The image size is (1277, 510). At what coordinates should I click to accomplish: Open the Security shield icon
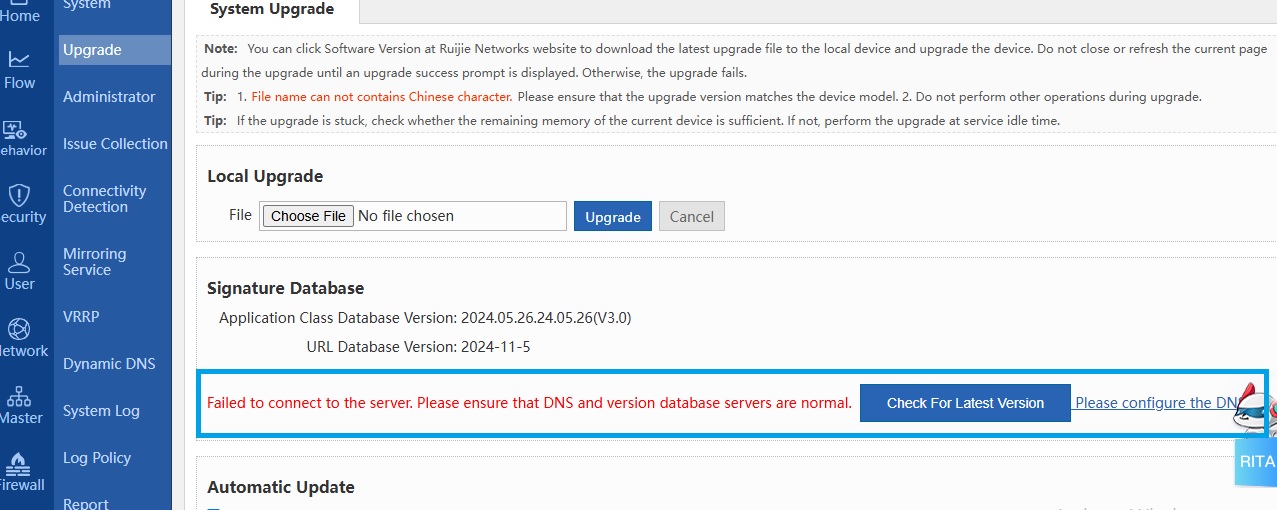(x=18, y=195)
